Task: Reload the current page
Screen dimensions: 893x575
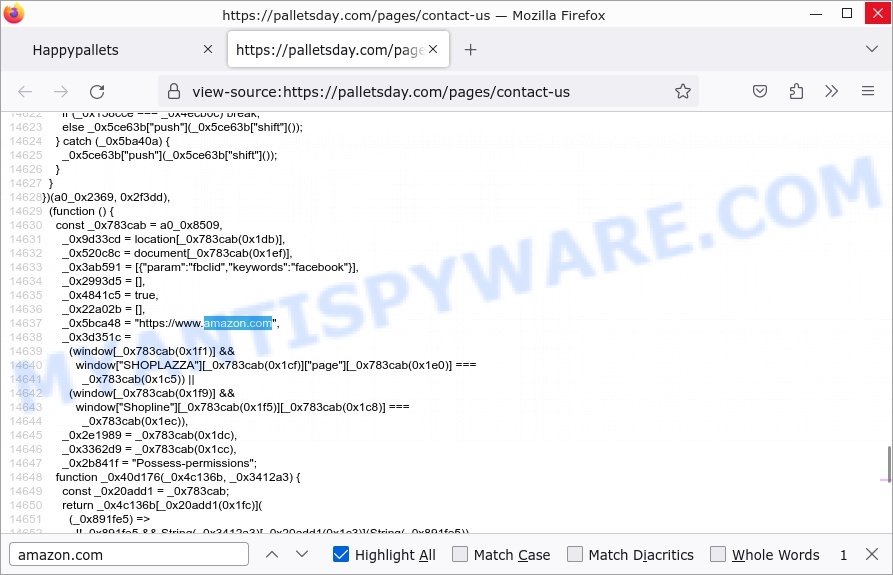Action: click(x=97, y=92)
